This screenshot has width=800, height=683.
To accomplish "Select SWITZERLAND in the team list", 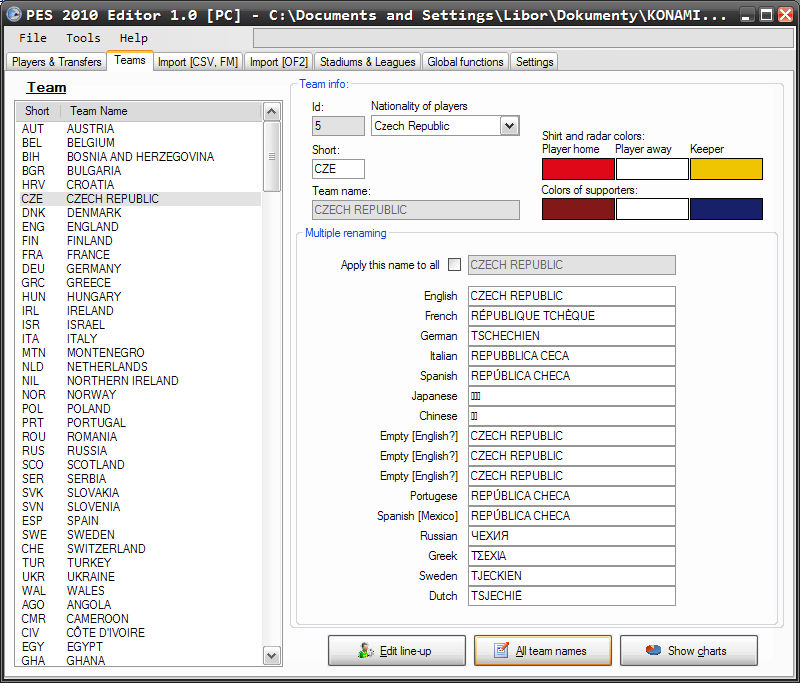I will pyautogui.click(x=140, y=549).
